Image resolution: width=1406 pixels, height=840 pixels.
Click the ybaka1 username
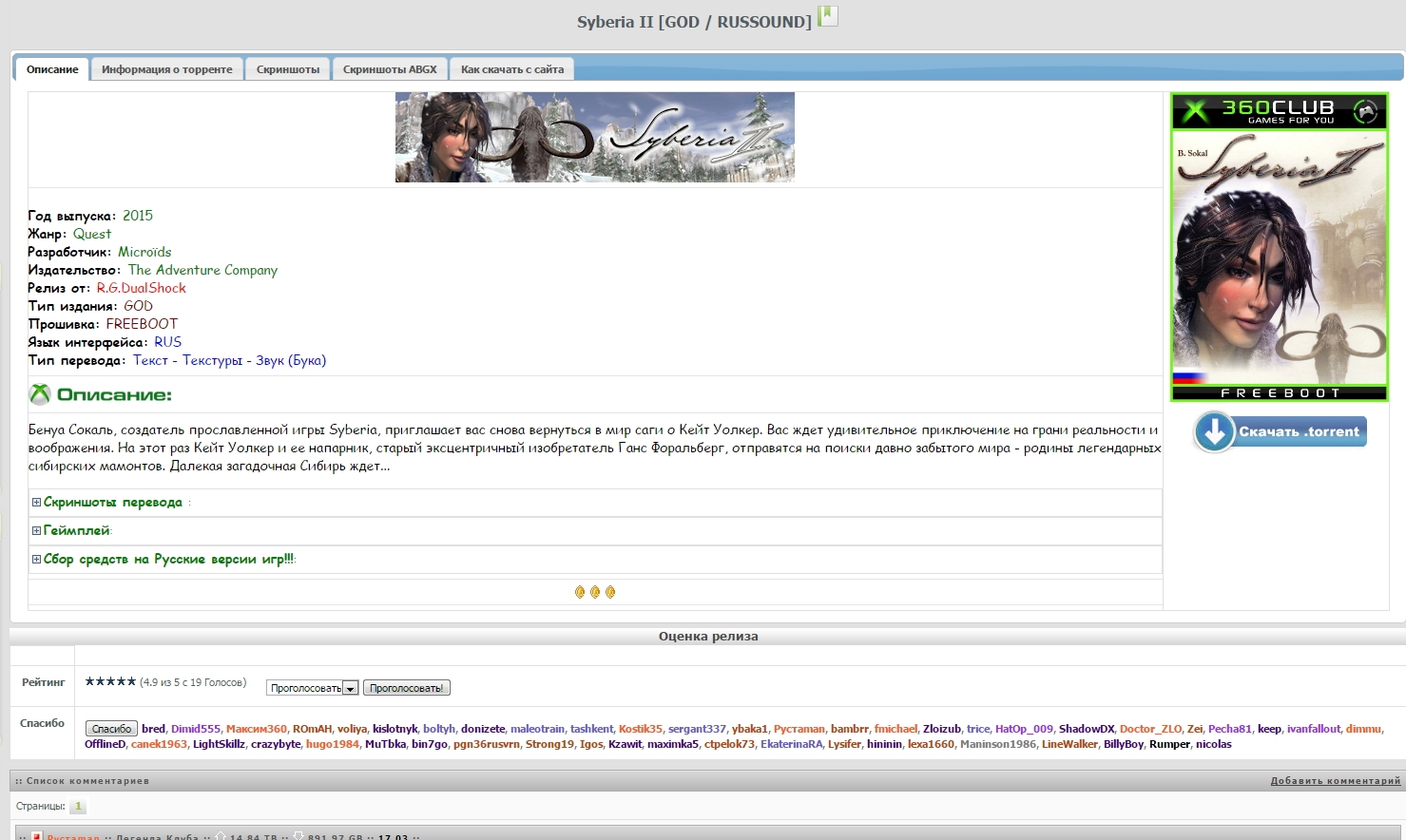750,729
